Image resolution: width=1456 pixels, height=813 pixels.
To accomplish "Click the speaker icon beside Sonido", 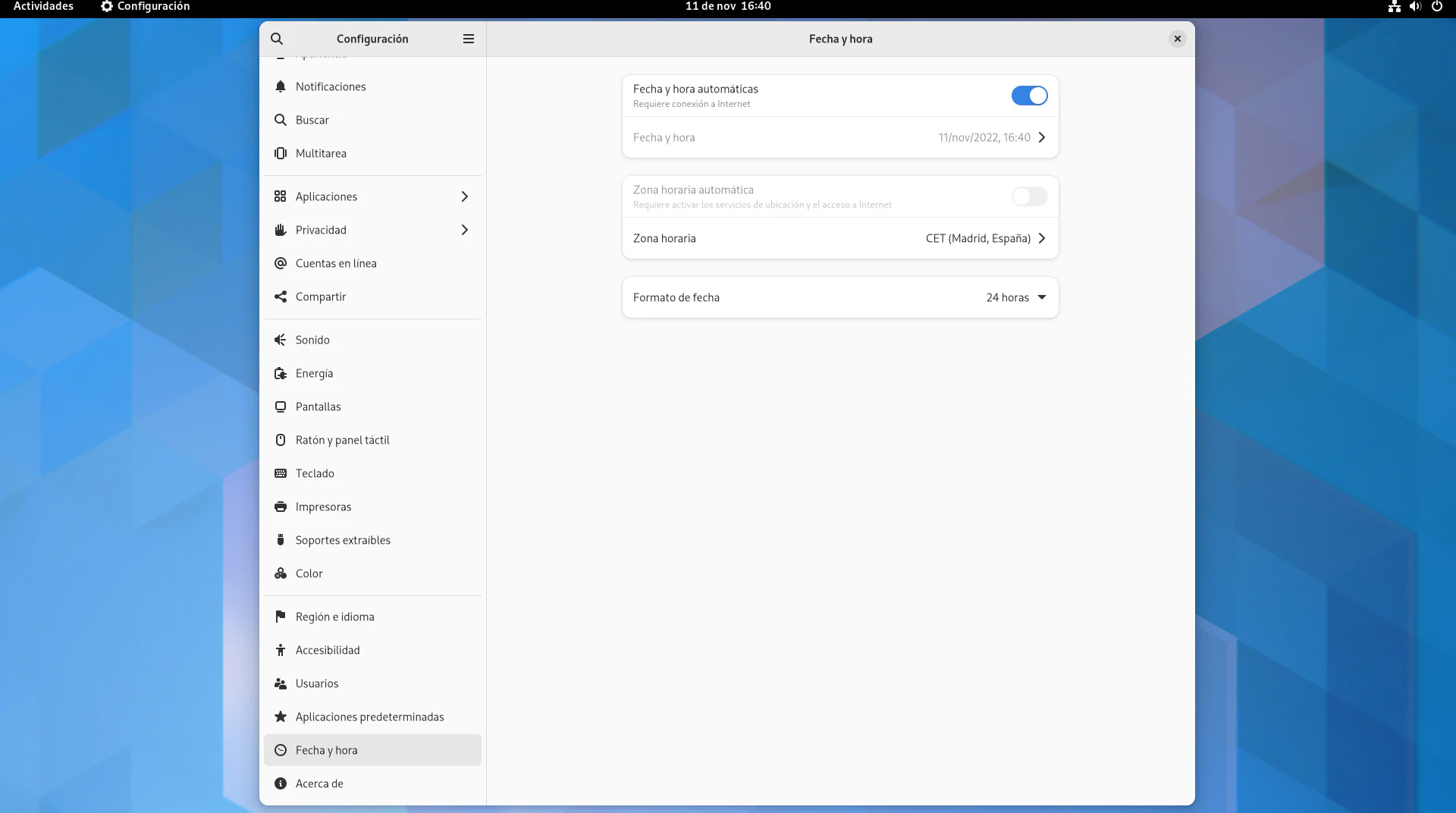I will click(x=281, y=340).
